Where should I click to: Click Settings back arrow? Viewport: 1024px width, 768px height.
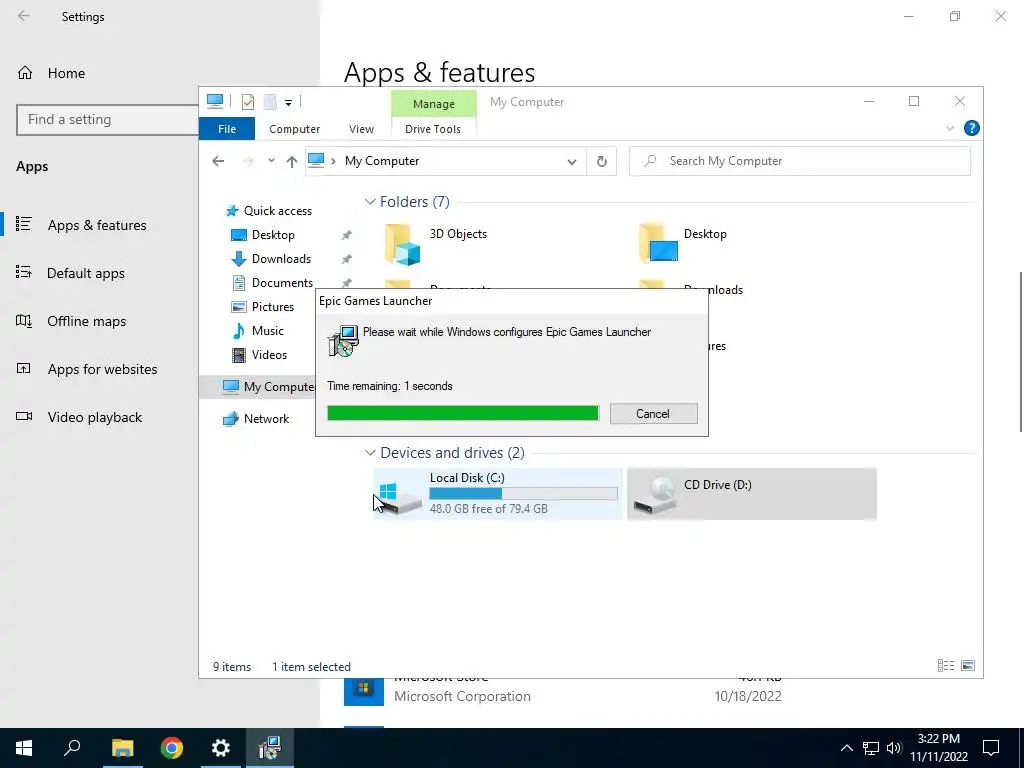pos(24,16)
